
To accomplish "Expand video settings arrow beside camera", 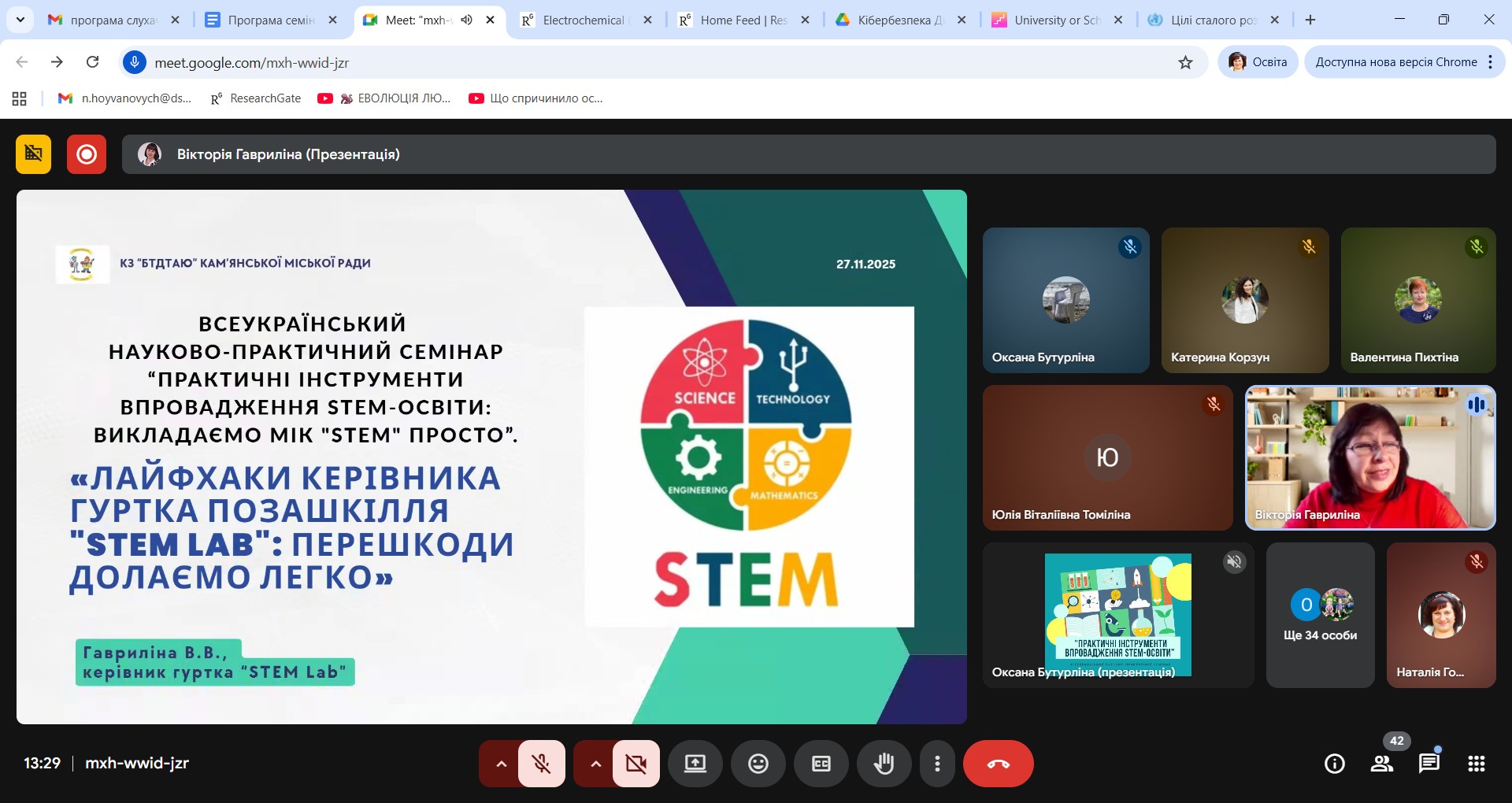I will click(595, 764).
